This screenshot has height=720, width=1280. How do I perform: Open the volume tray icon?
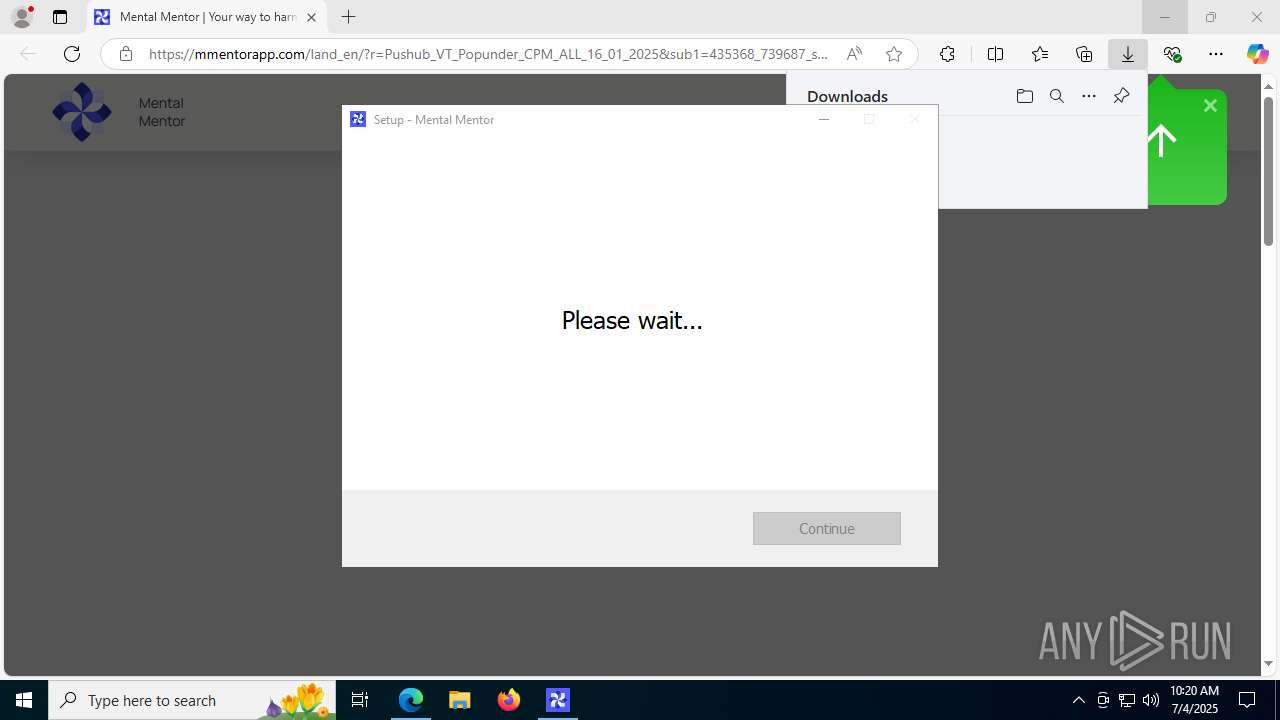click(1151, 700)
